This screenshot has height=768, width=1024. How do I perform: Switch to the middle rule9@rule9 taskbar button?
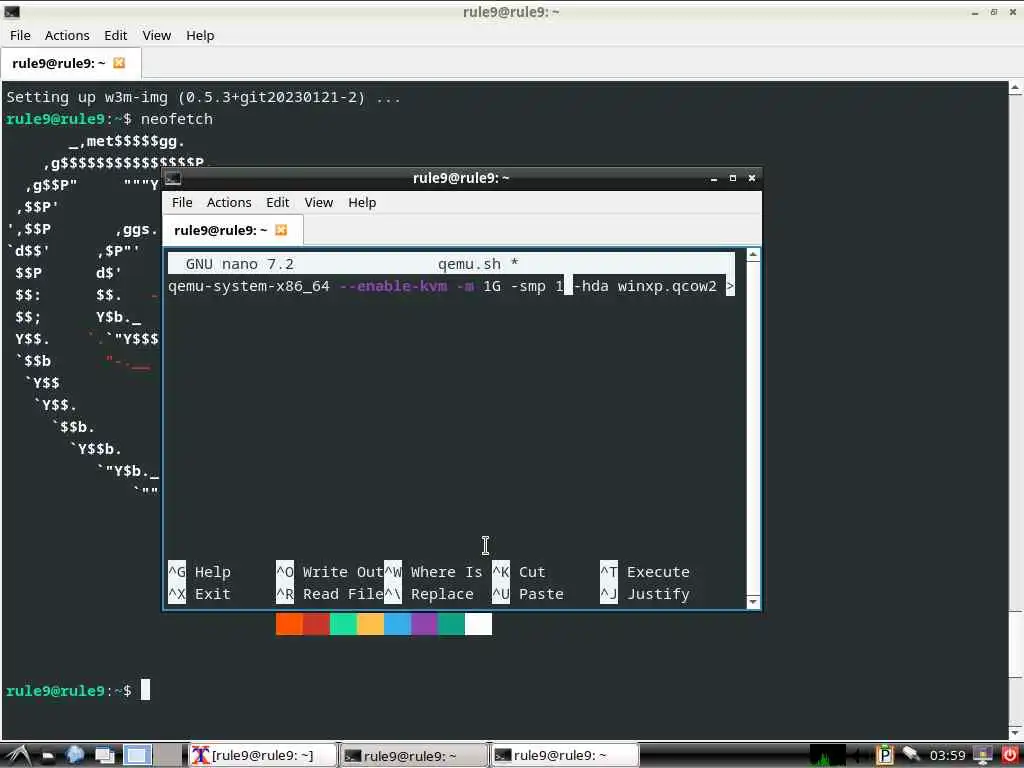[413, 756]
